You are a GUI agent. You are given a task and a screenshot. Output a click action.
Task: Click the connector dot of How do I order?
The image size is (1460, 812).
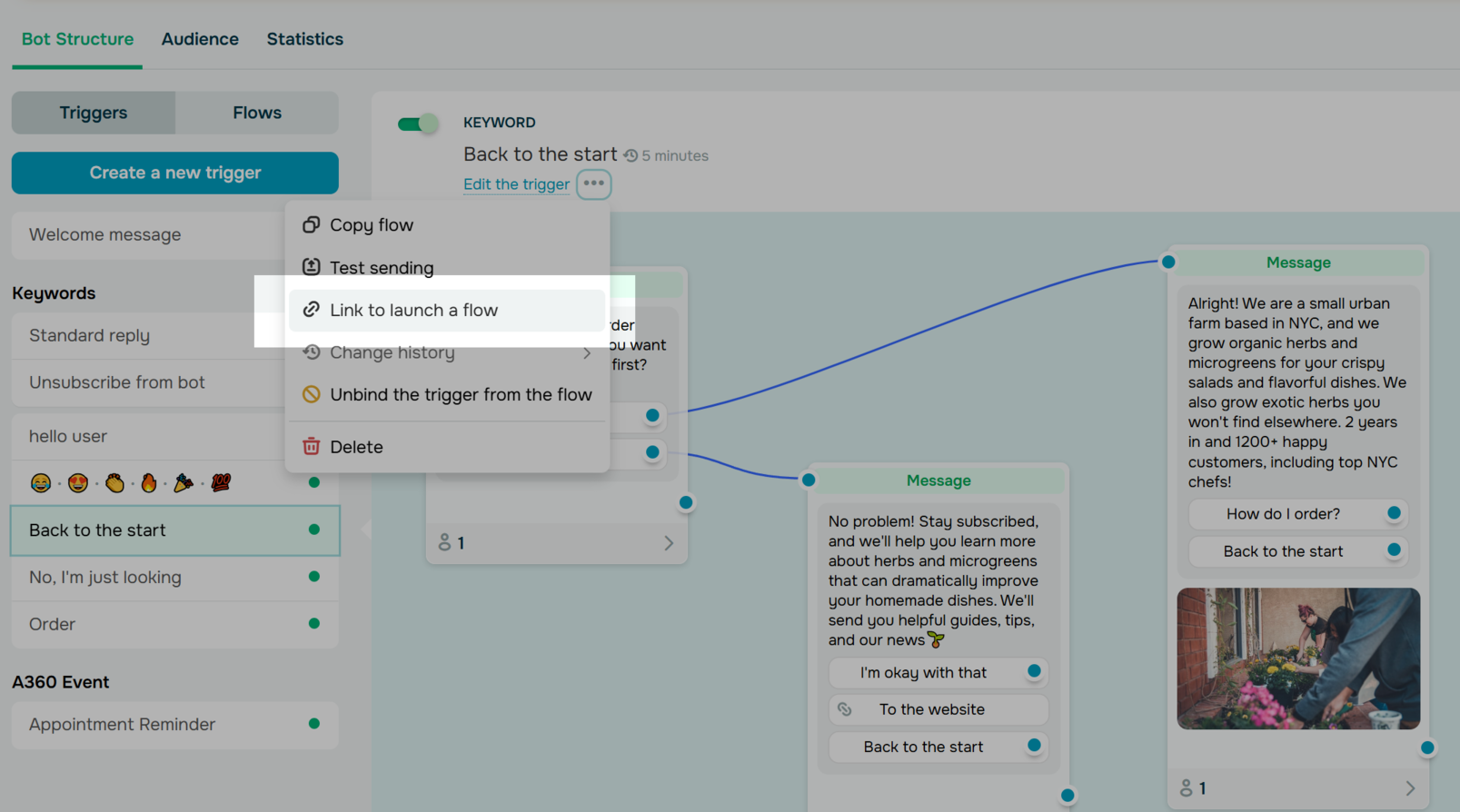(1394, 513)
